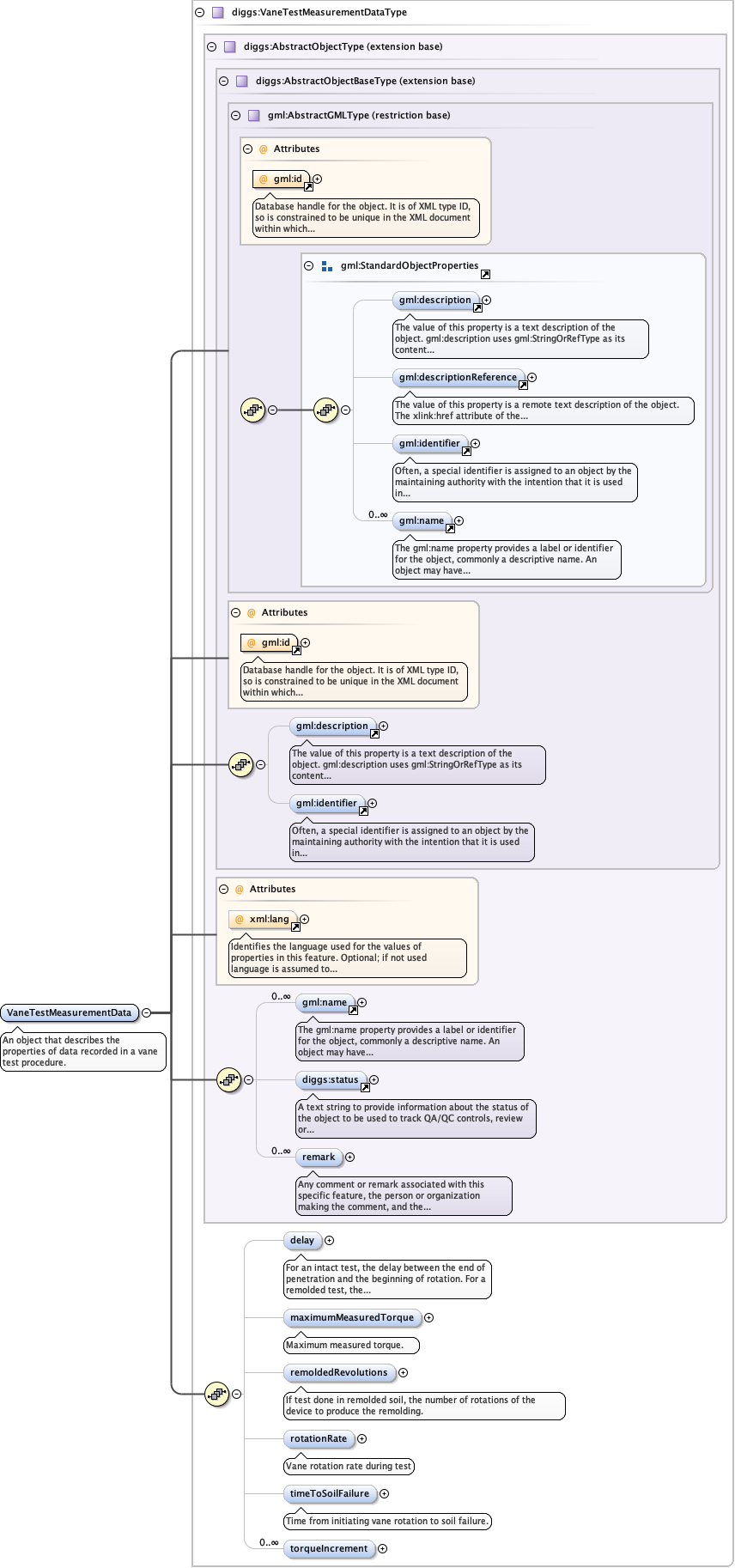Screen dimensions: 735x1568
Task: Click the 'Any comment or remark associated' annotation
Action: (404, 1196)
